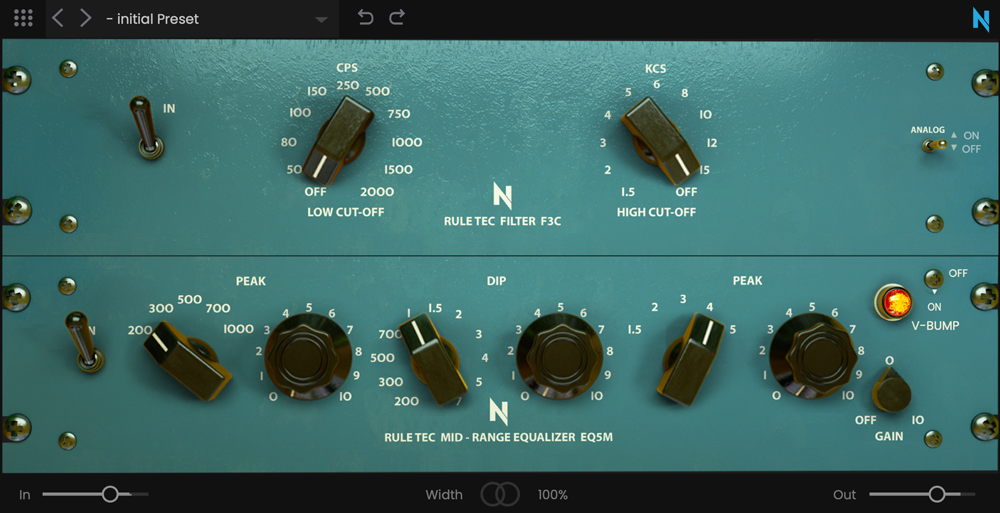The width and height of the screenshot is (1000, 513).
Task: Click the 500 label on low Peak selector
Action: click(189, 299)
